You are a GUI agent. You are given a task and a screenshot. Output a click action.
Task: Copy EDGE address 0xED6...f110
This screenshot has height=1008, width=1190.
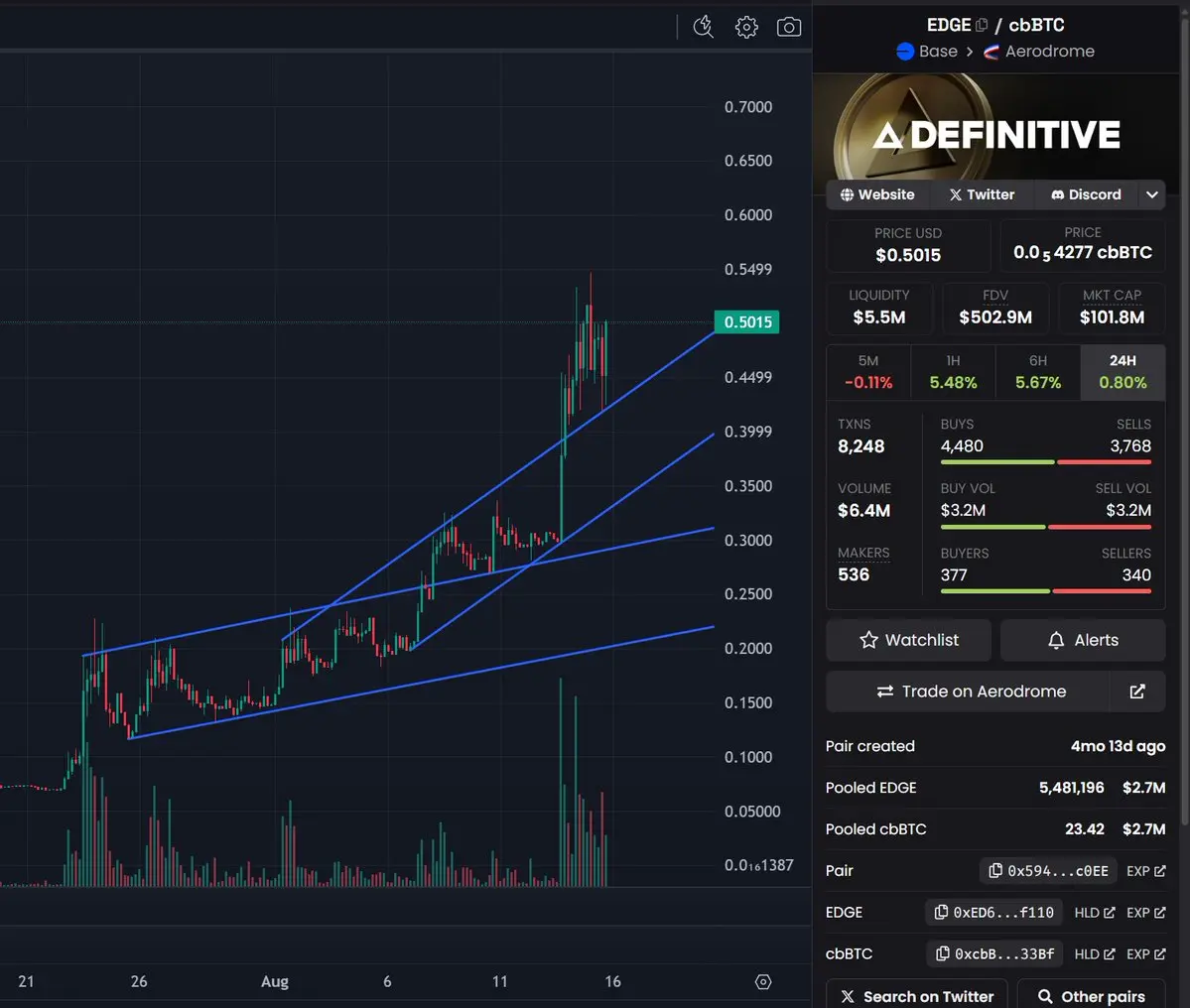pos(994,913)
